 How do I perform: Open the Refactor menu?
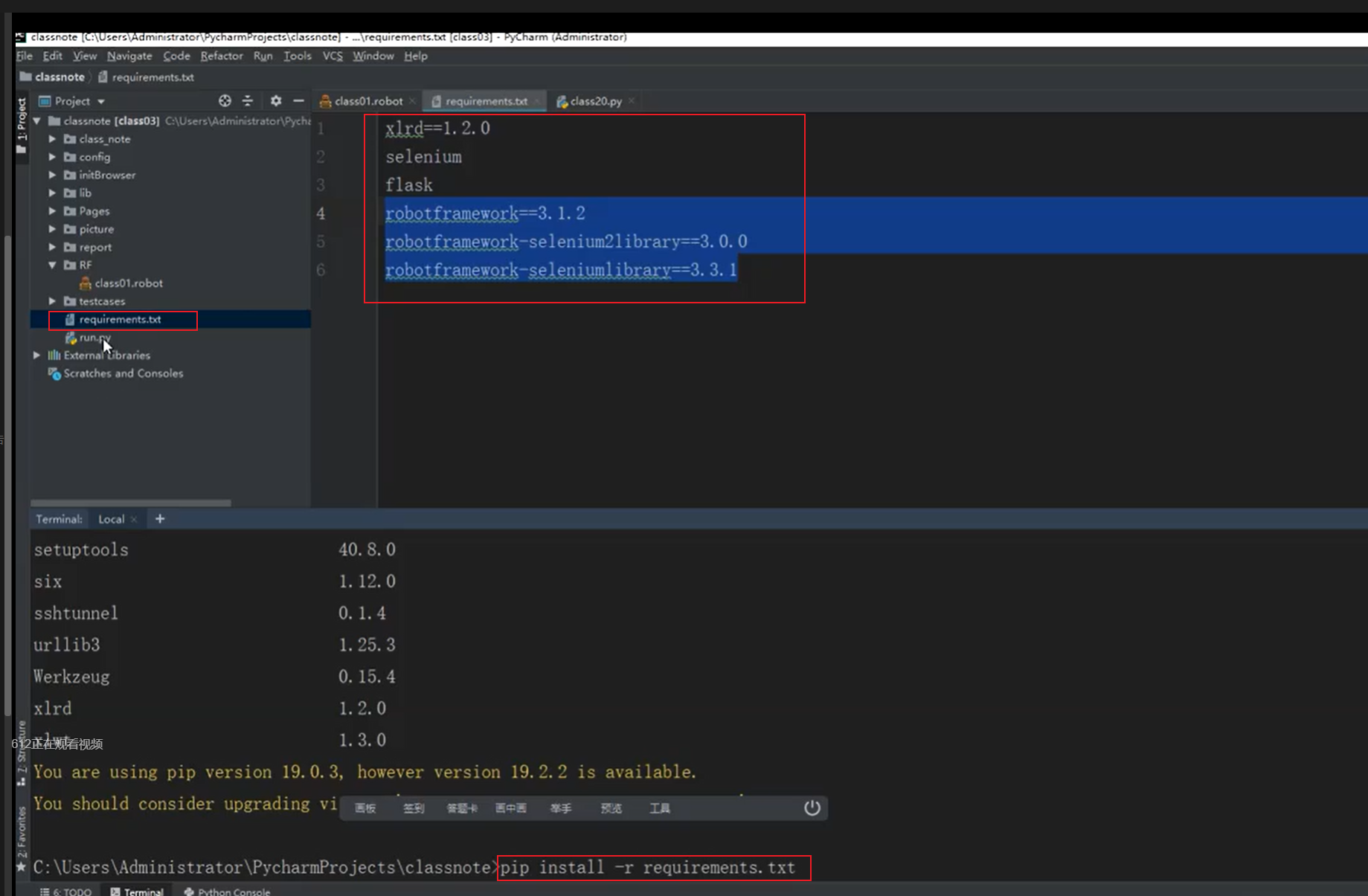pyautogui.click(x=222, y=56)
